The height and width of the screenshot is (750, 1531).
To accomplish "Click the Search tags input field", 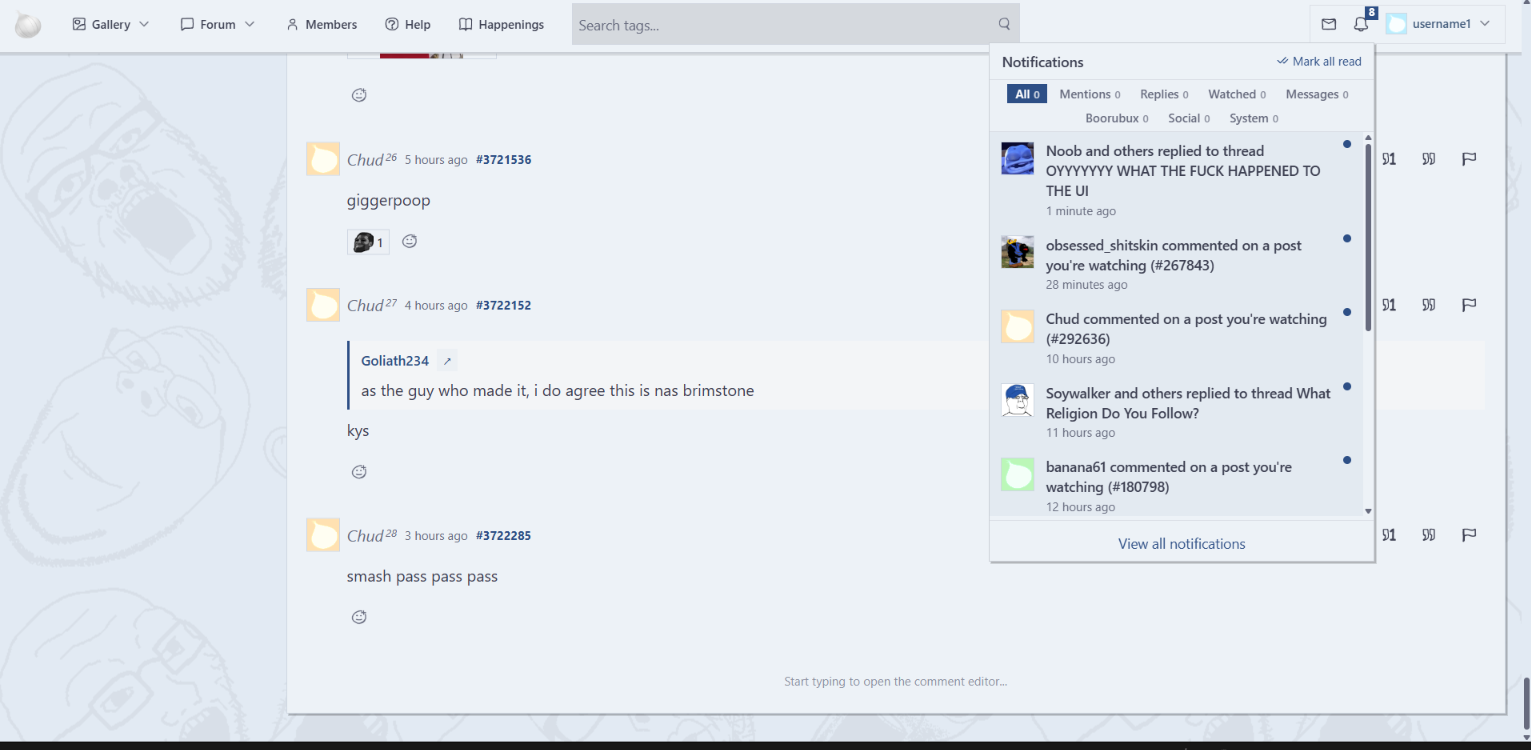I will click(x=785, y=24).
